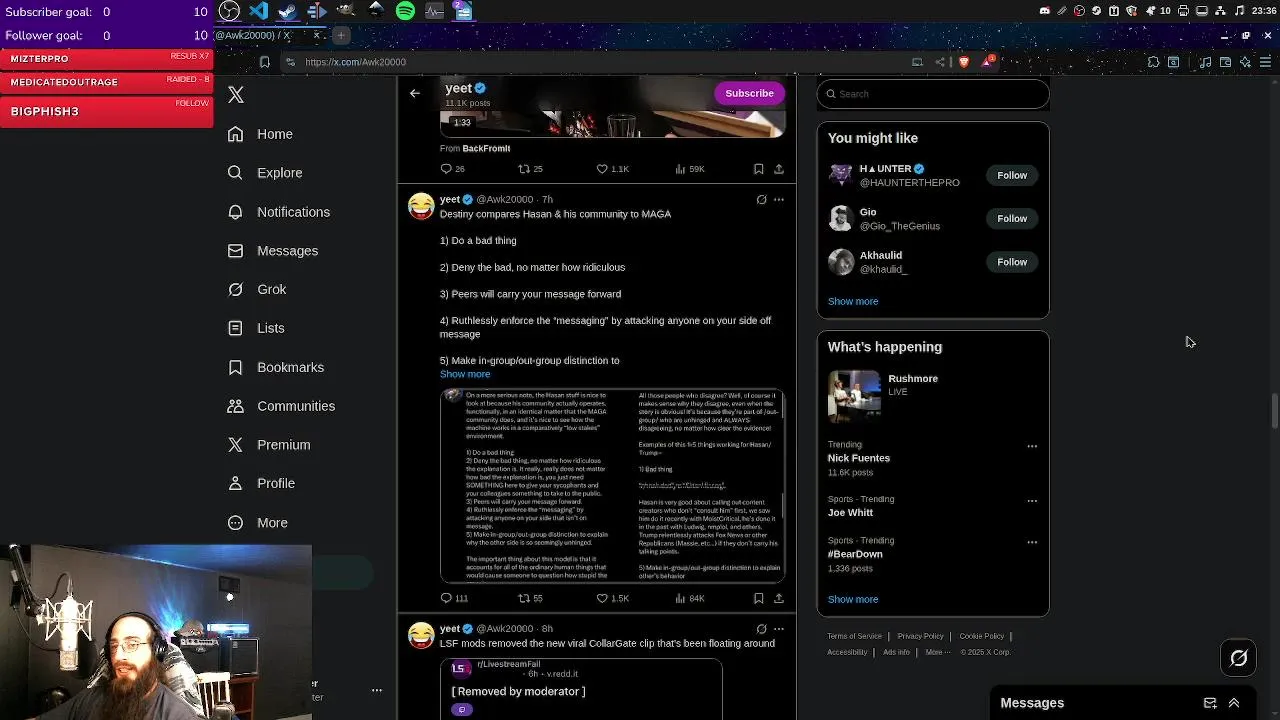Follow H▲UNTER account

[x=1012, y=175]
